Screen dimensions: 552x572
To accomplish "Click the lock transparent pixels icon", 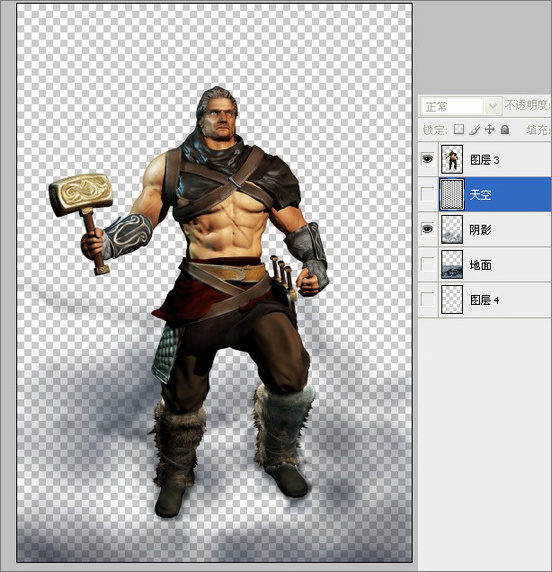I will point(459,130).
